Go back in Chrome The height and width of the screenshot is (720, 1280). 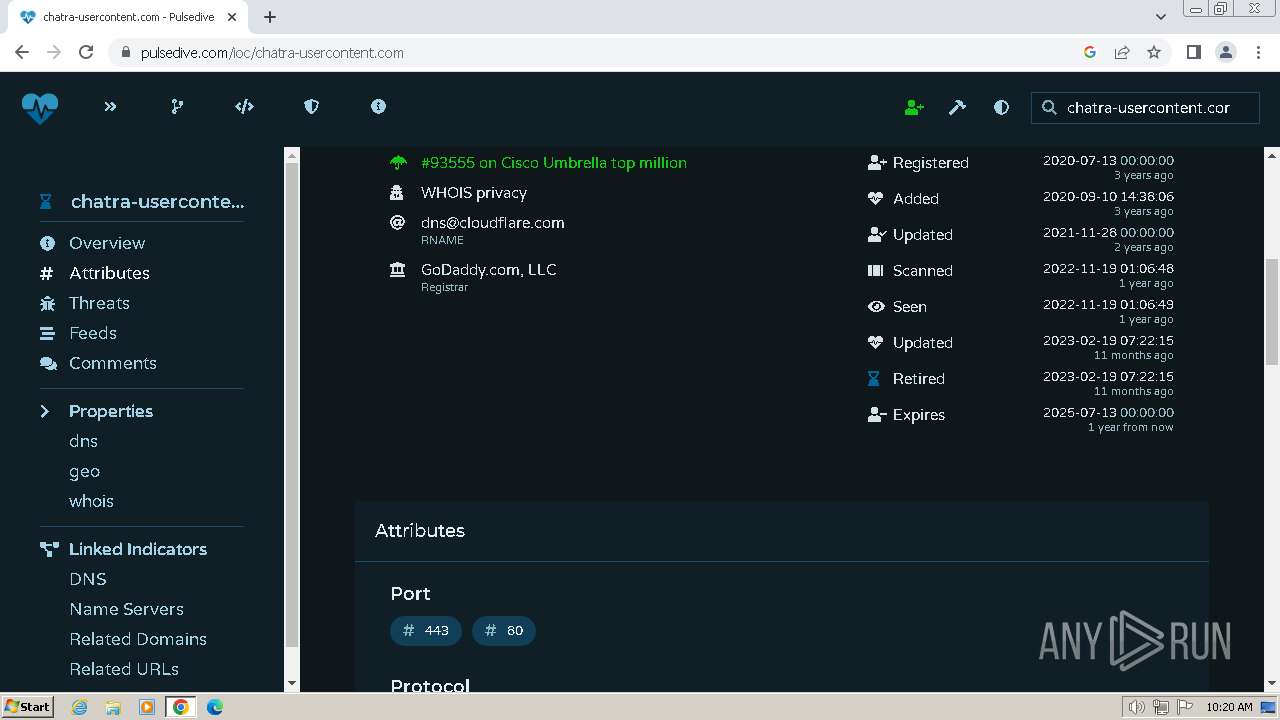[22, 52]
